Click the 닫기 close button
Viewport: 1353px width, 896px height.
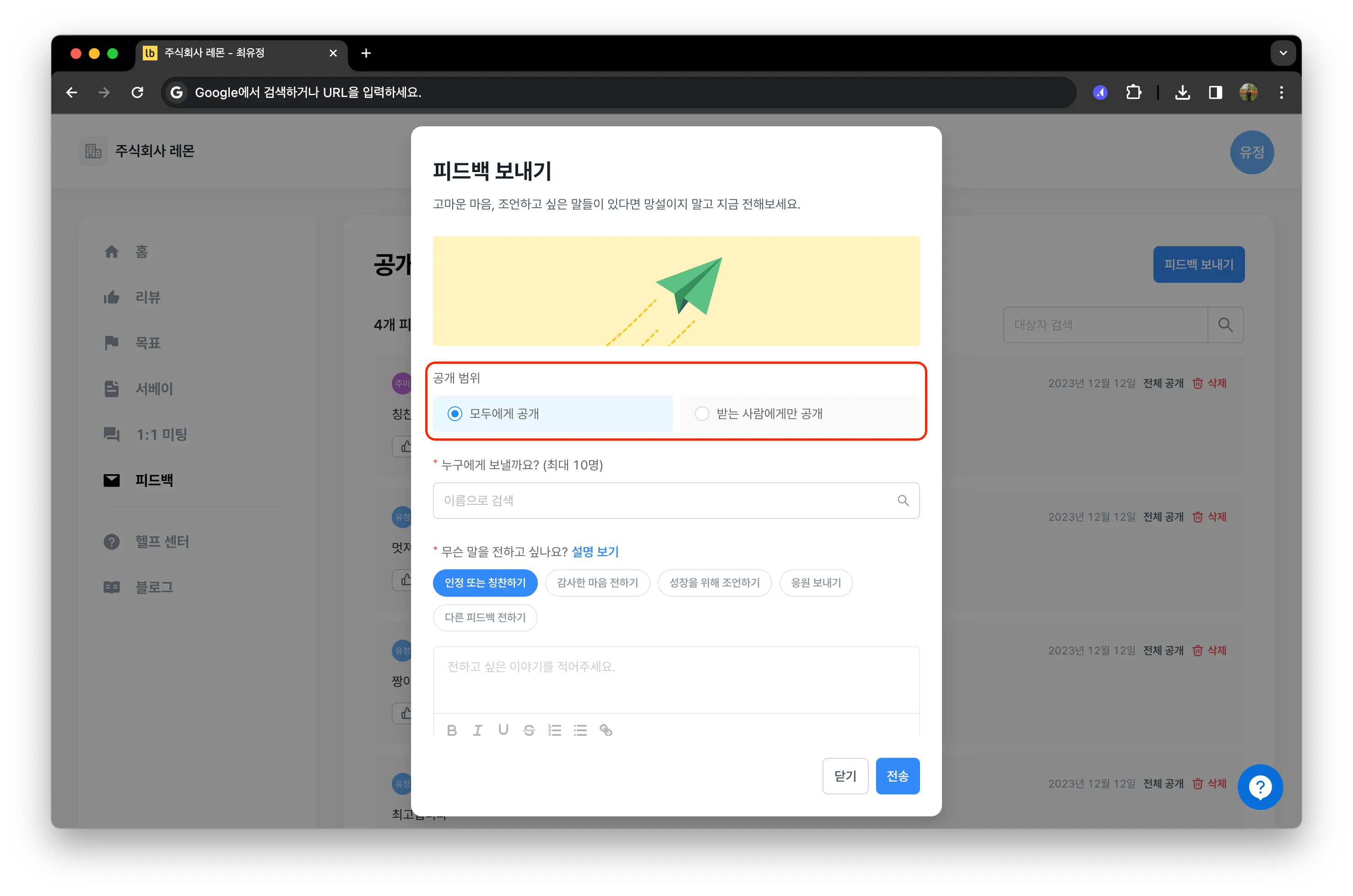coord(845,776)
